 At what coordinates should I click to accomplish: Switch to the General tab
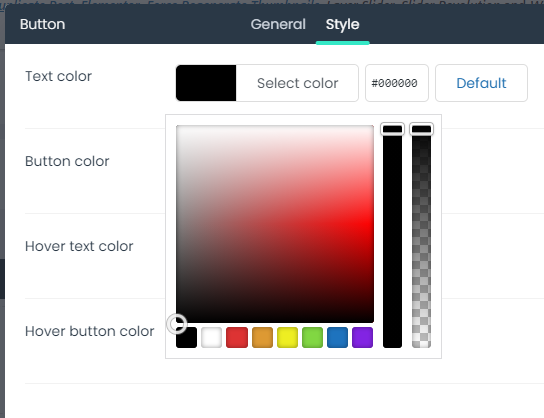tap(278, 24)
